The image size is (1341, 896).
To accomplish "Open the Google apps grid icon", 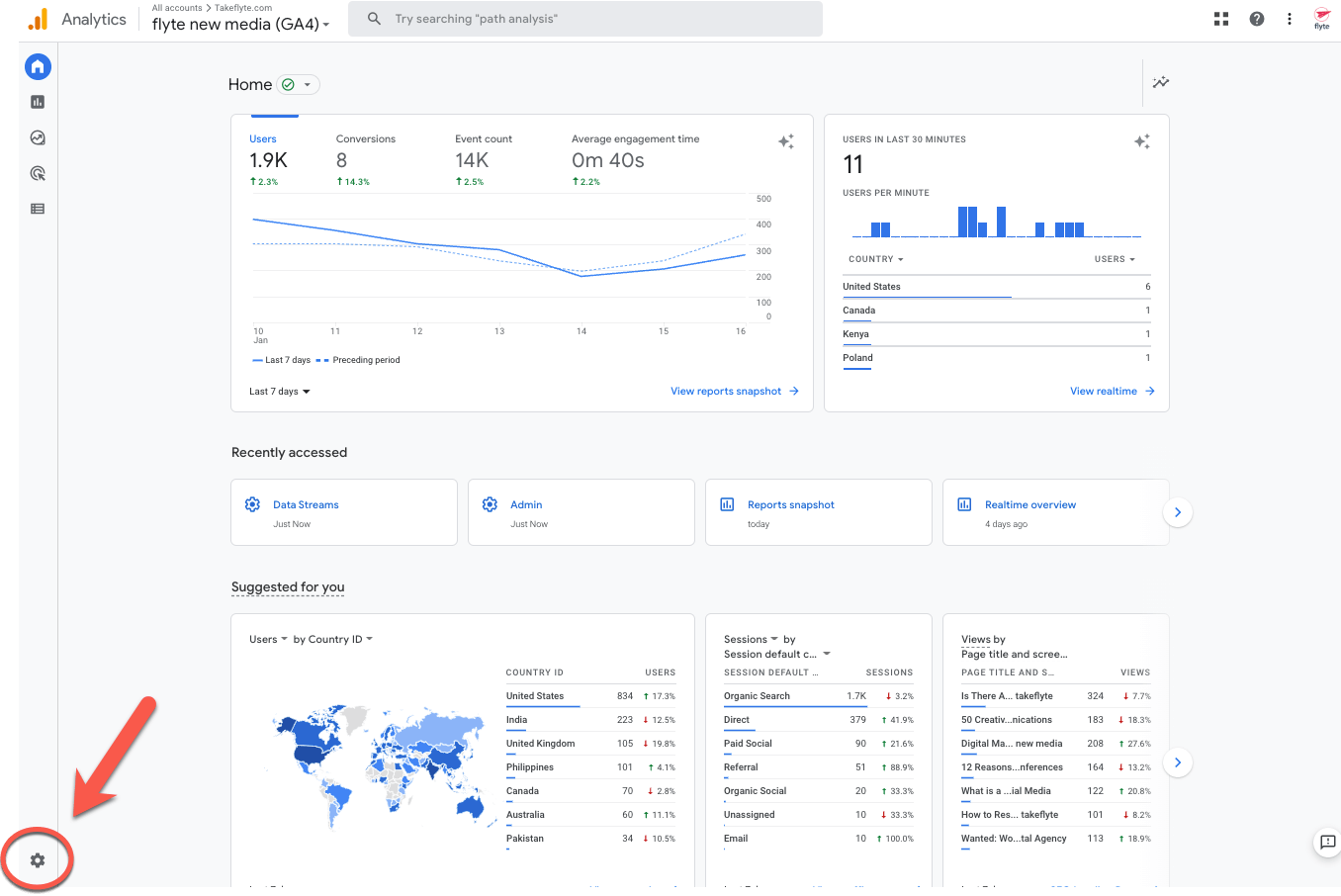I will (x=1220, y=18).
